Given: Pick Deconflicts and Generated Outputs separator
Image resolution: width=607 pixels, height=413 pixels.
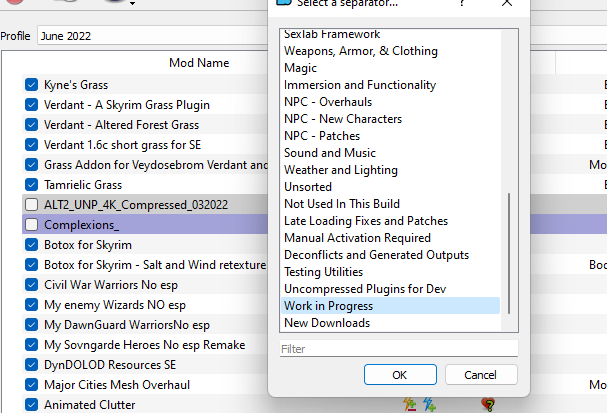Looking at the screenshot, I should [x=376, y=255].
